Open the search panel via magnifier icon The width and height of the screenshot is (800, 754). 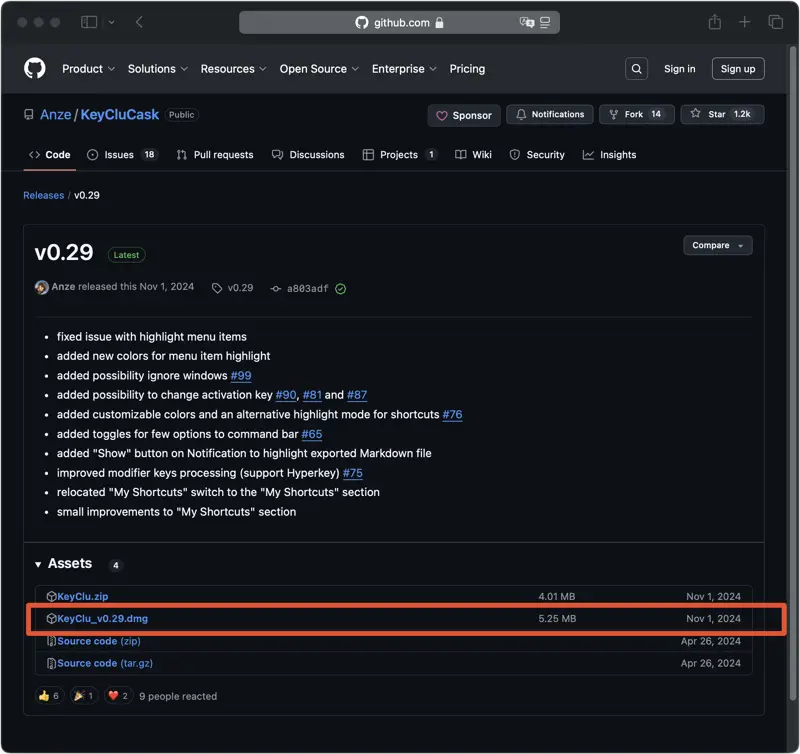pos(636,69)
